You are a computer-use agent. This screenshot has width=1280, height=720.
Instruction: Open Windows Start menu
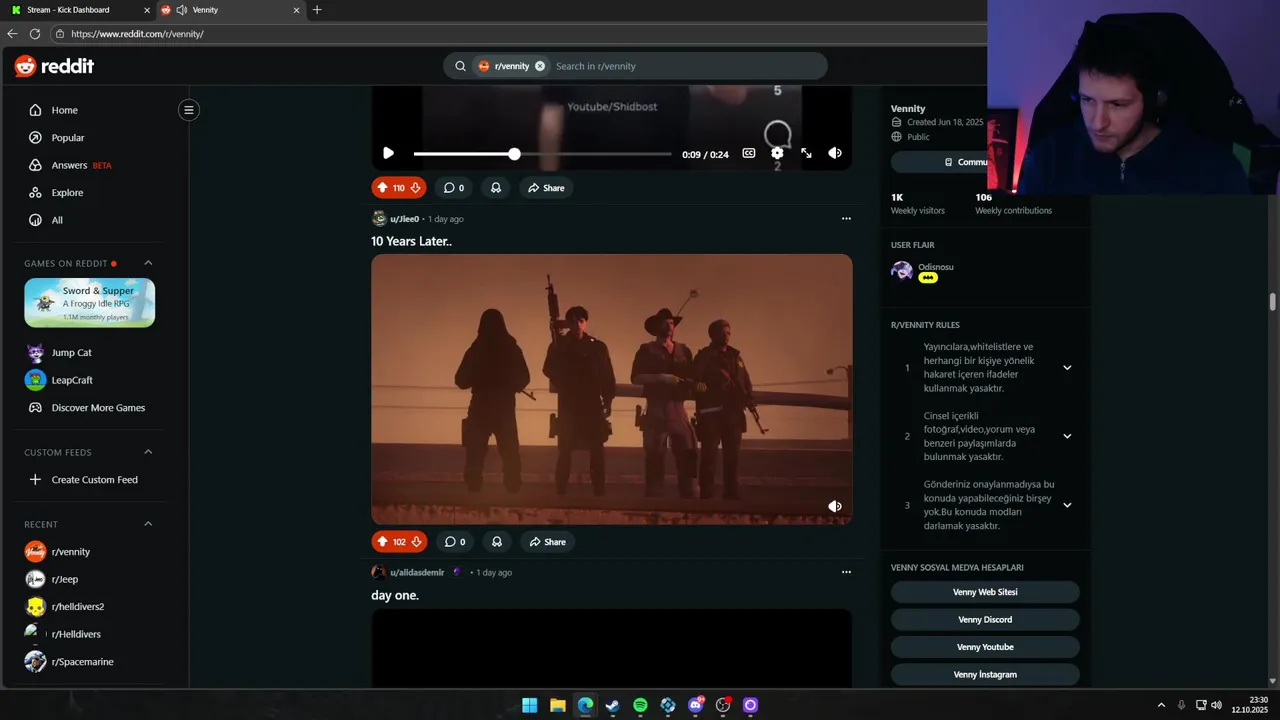point(529,705)
